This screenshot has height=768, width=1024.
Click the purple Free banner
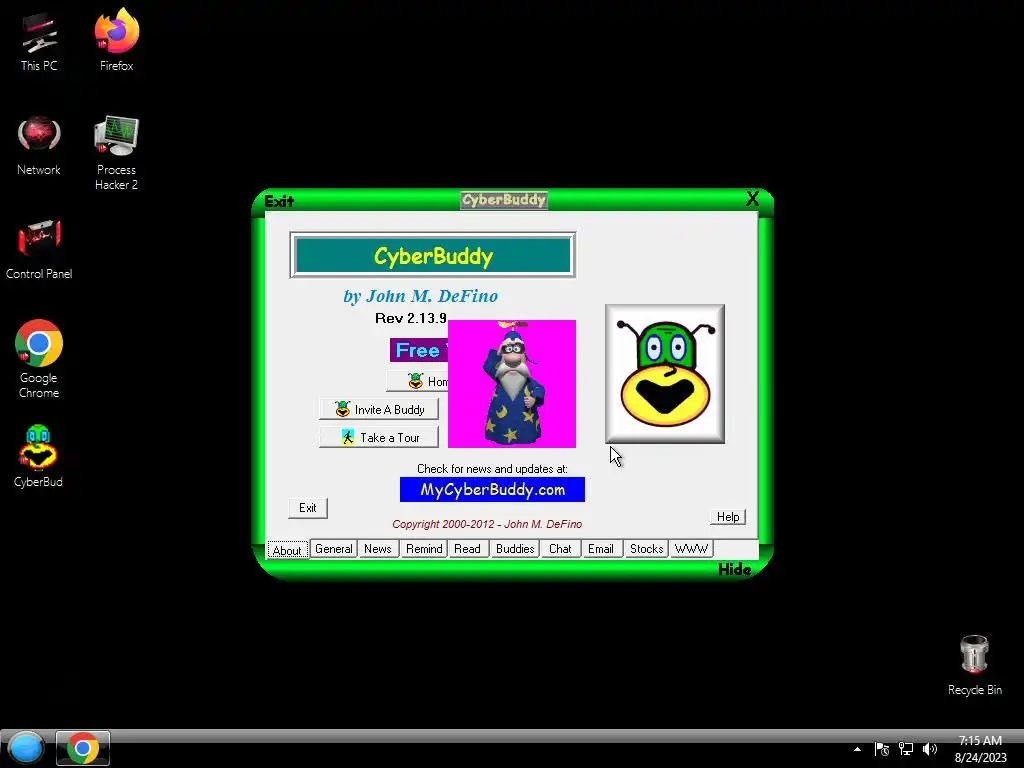(419, 350)
